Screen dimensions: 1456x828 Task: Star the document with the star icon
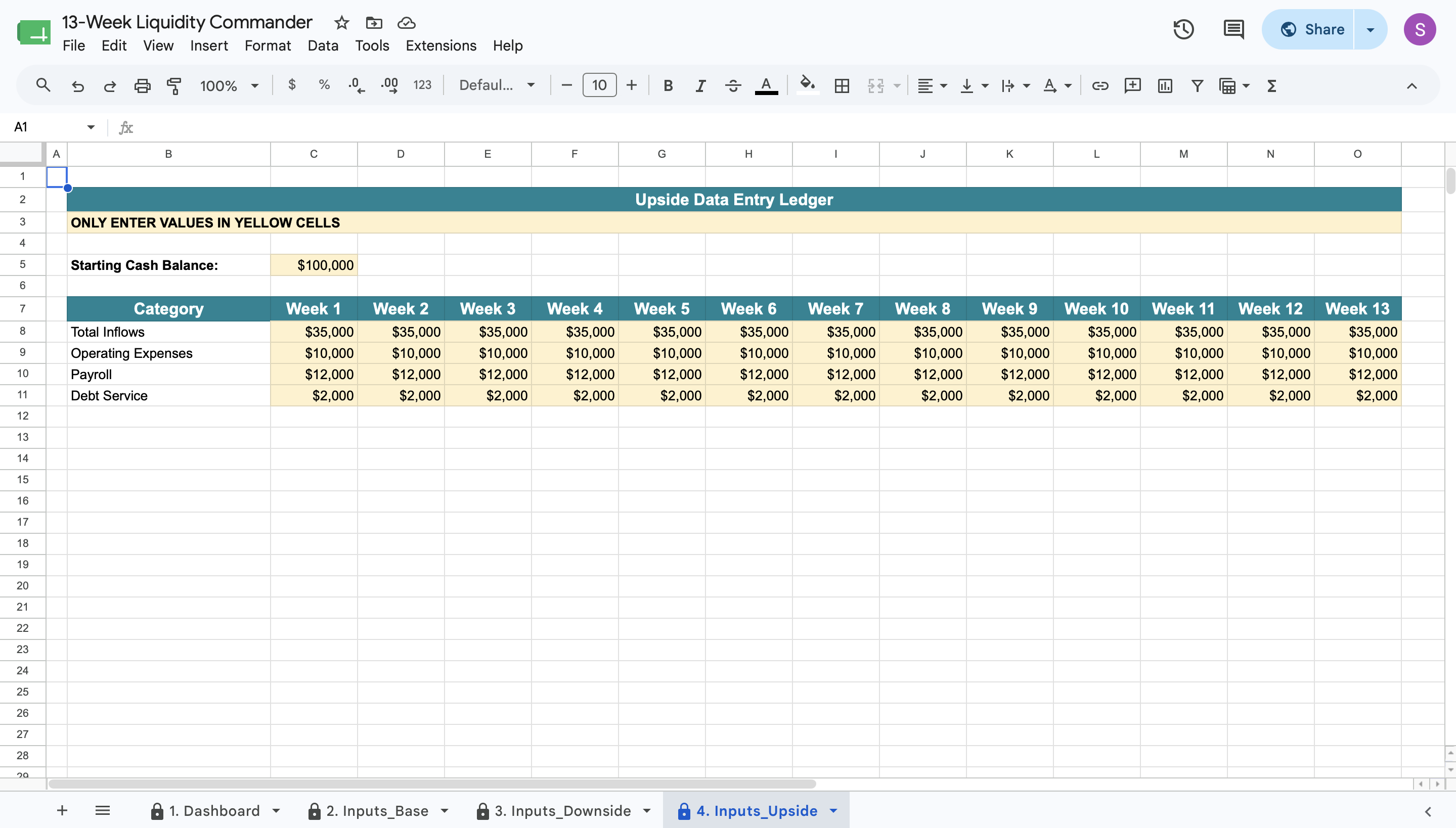click(x=341, y=23)
